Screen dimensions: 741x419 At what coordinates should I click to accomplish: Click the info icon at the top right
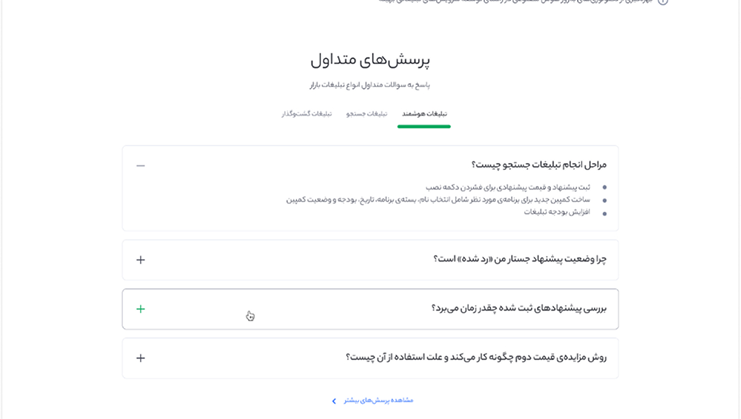(x=663, y=1)
